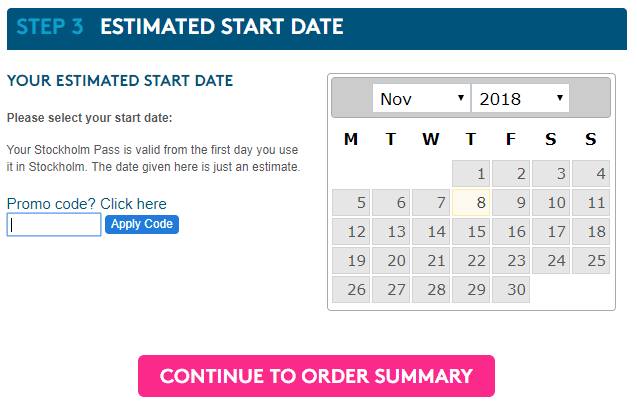
Task: Choose Saturday November 17
Action: tap(550, 233)
